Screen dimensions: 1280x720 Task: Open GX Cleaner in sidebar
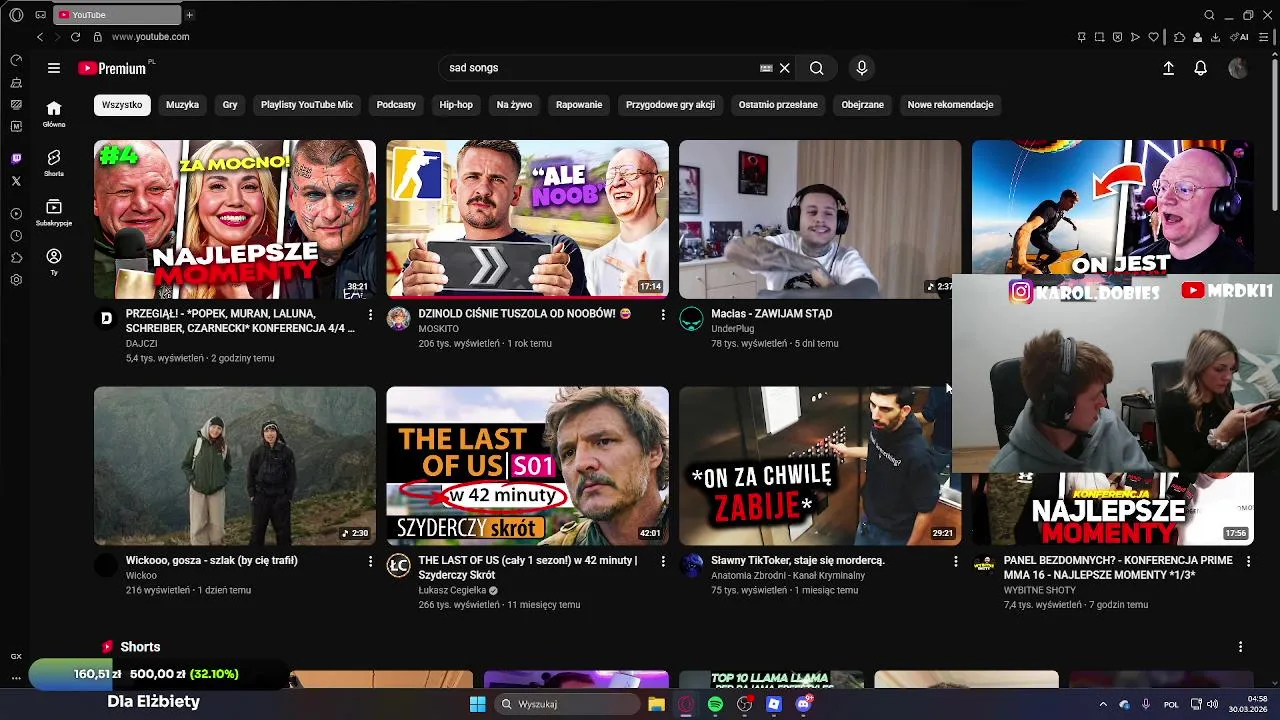click(x=16, y=83)
